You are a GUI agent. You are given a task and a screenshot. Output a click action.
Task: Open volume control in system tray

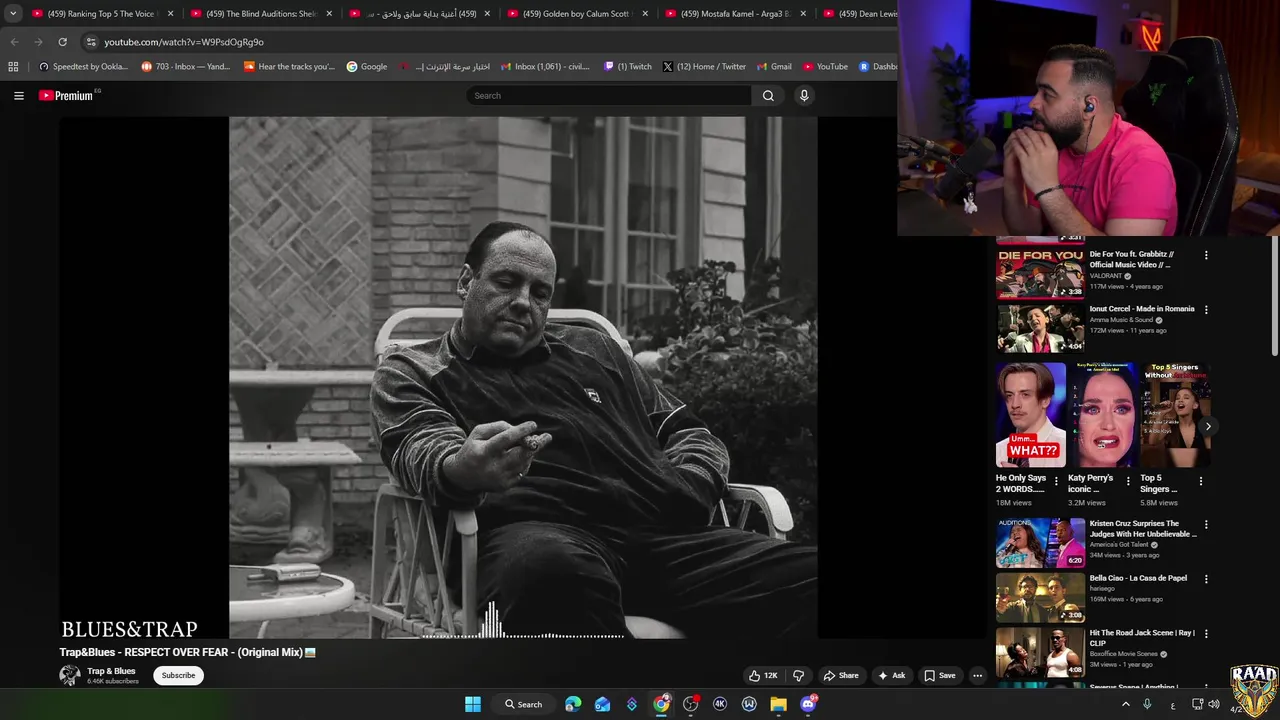[x=1214, y=704]
